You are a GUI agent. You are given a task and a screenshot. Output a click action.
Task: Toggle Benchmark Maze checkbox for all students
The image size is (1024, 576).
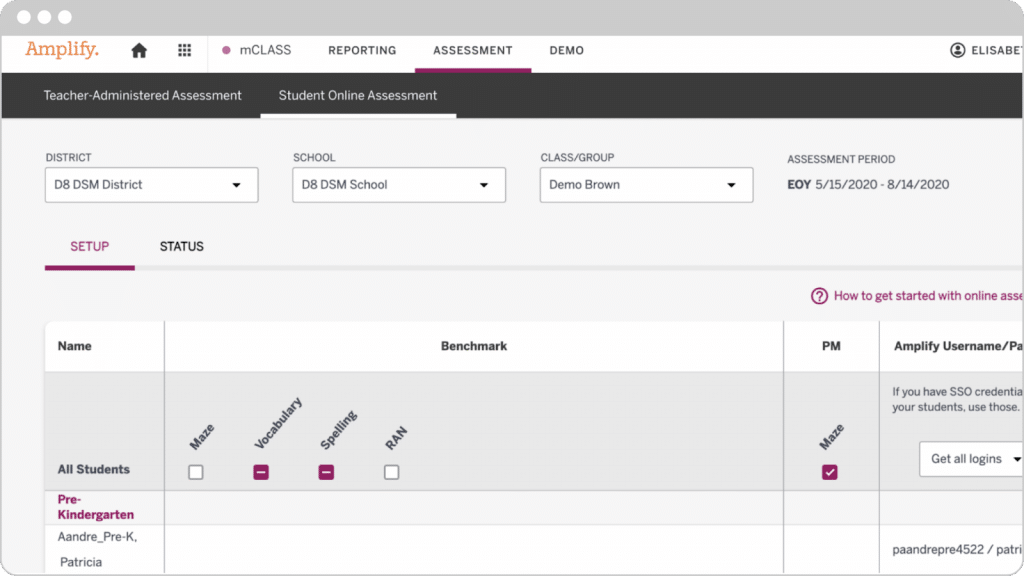click(x=195, y=472)
